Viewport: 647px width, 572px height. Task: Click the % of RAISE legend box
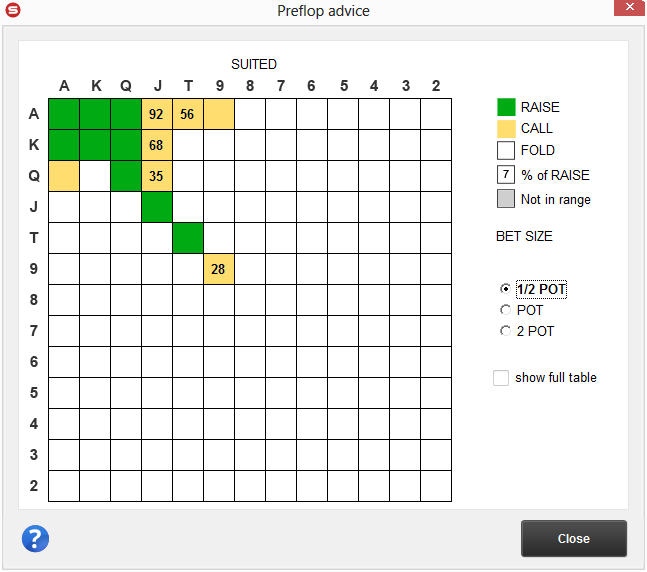click(506, 175)
